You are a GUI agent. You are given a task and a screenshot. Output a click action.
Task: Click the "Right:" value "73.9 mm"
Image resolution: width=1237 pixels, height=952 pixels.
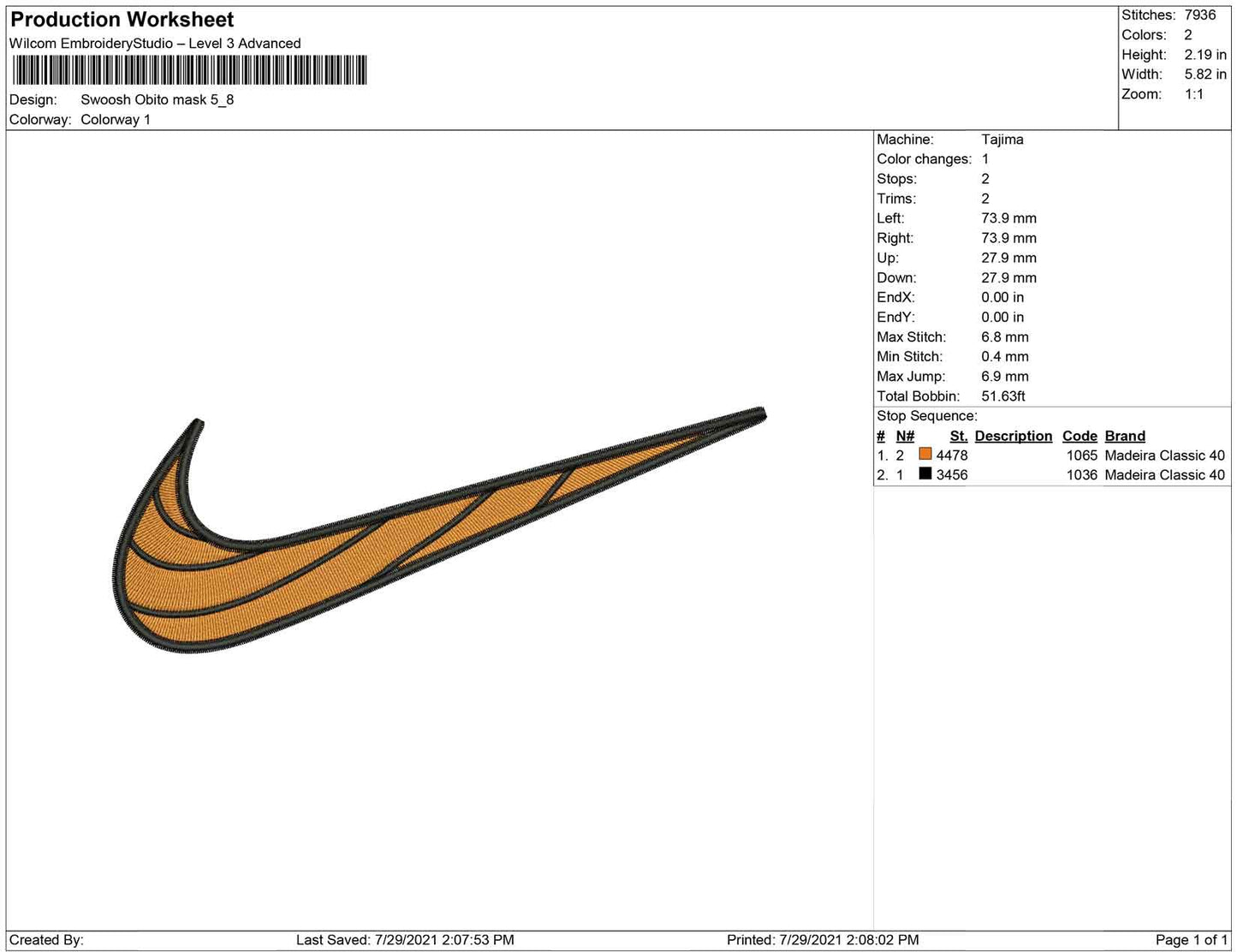[x=1008, y=238]
